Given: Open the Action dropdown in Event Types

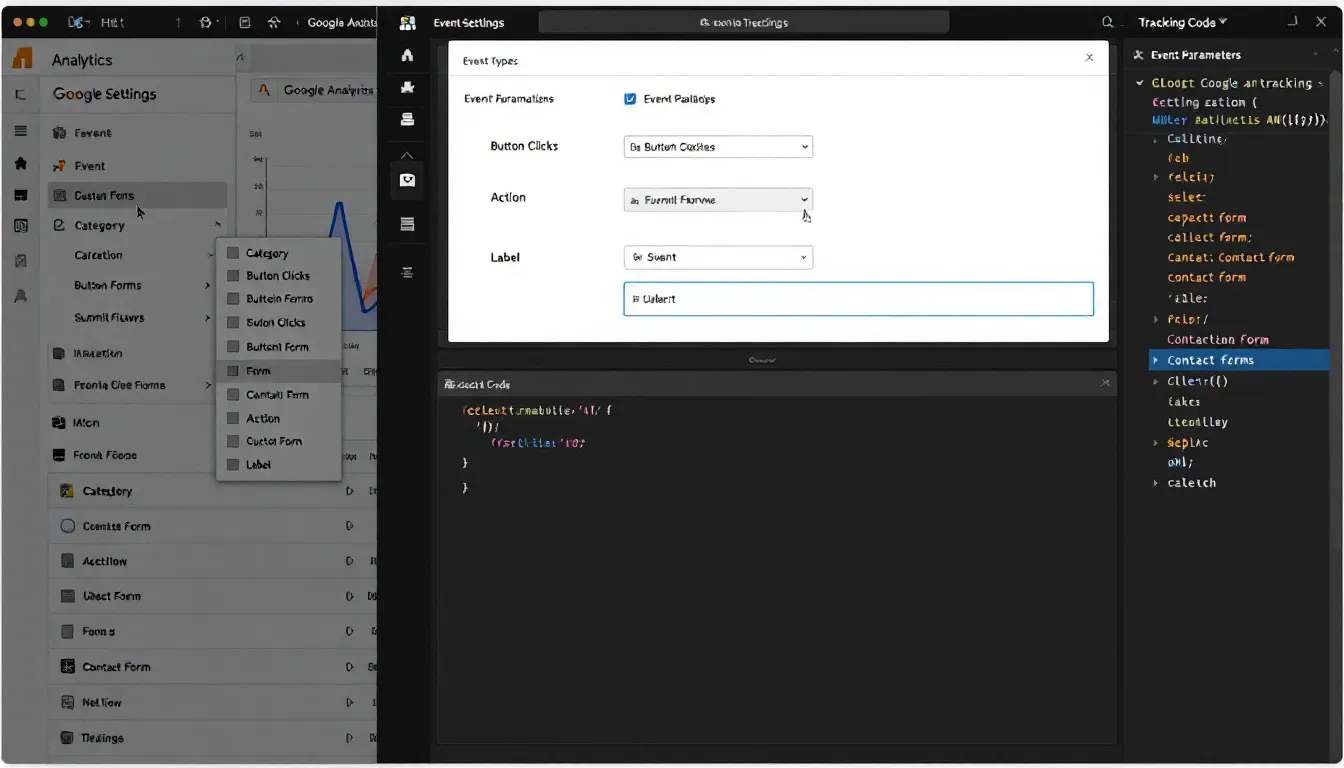Looking at the screenshot, I should (717, 198).
